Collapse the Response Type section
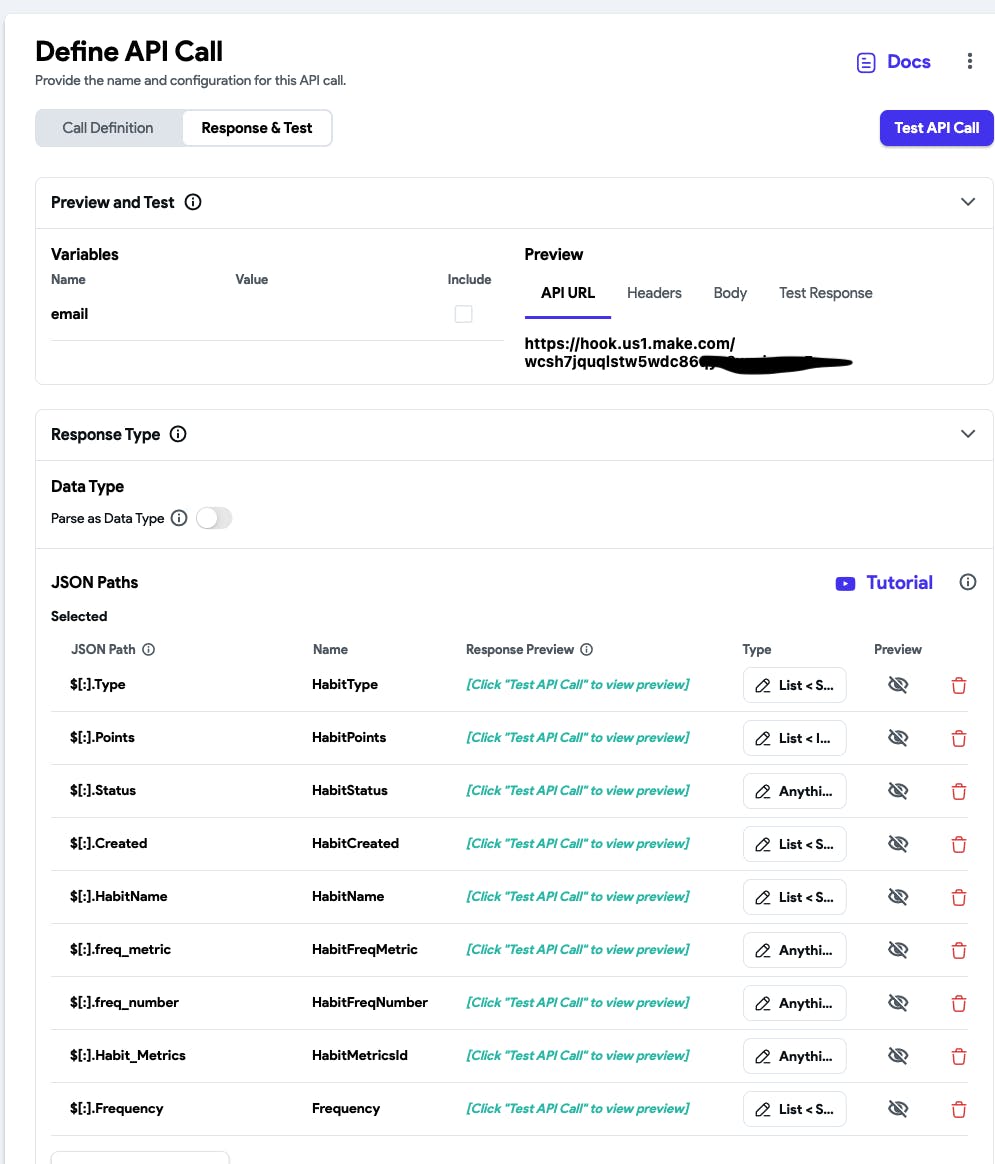Viewport: 995px width, 1164px height. pos(967,434)
